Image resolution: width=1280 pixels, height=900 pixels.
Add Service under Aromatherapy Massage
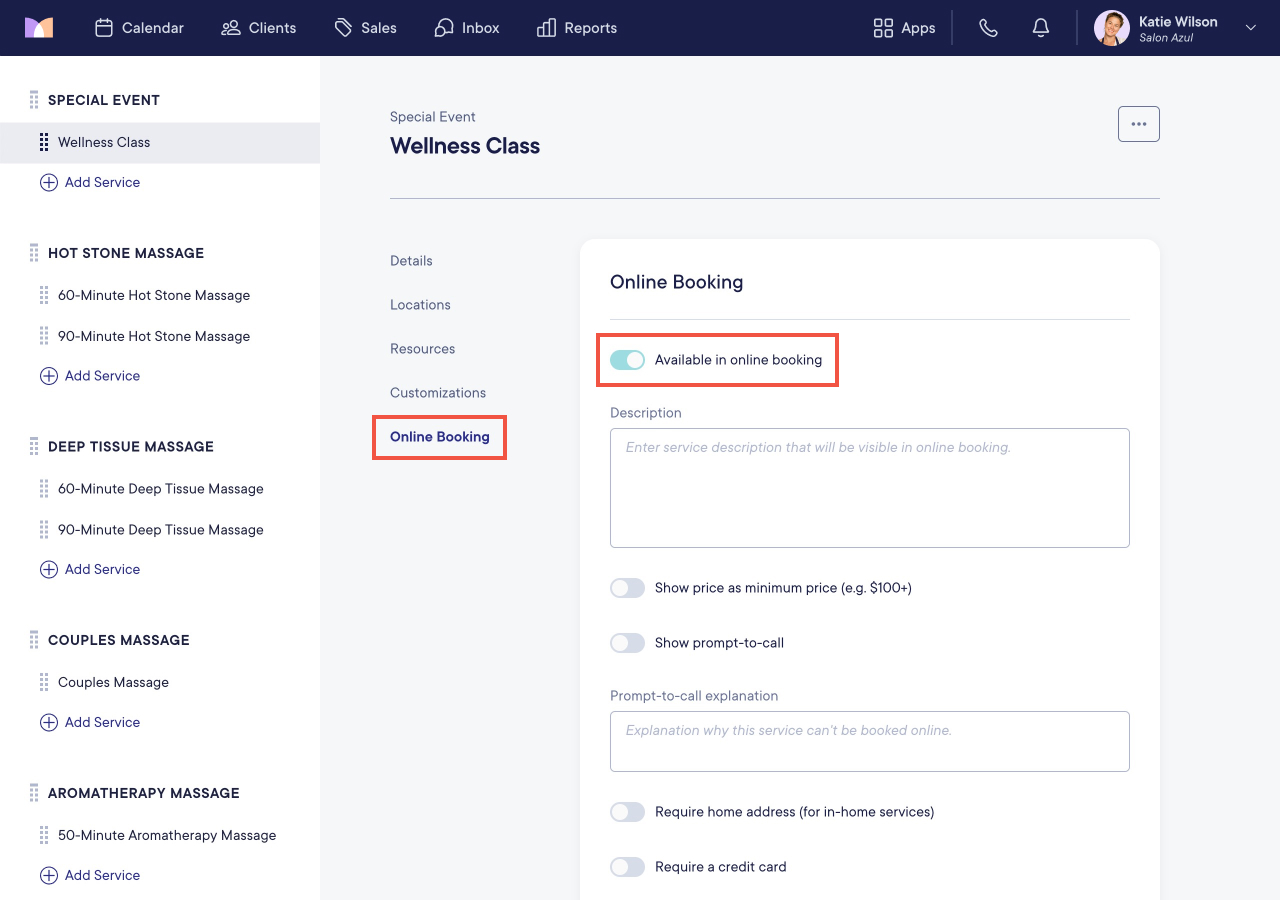90,875
